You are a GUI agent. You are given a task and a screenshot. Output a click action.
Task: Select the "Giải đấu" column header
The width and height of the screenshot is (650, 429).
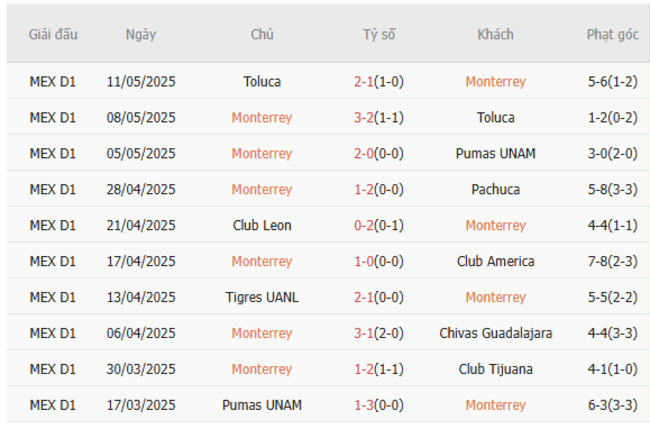(x=53, y=34)
